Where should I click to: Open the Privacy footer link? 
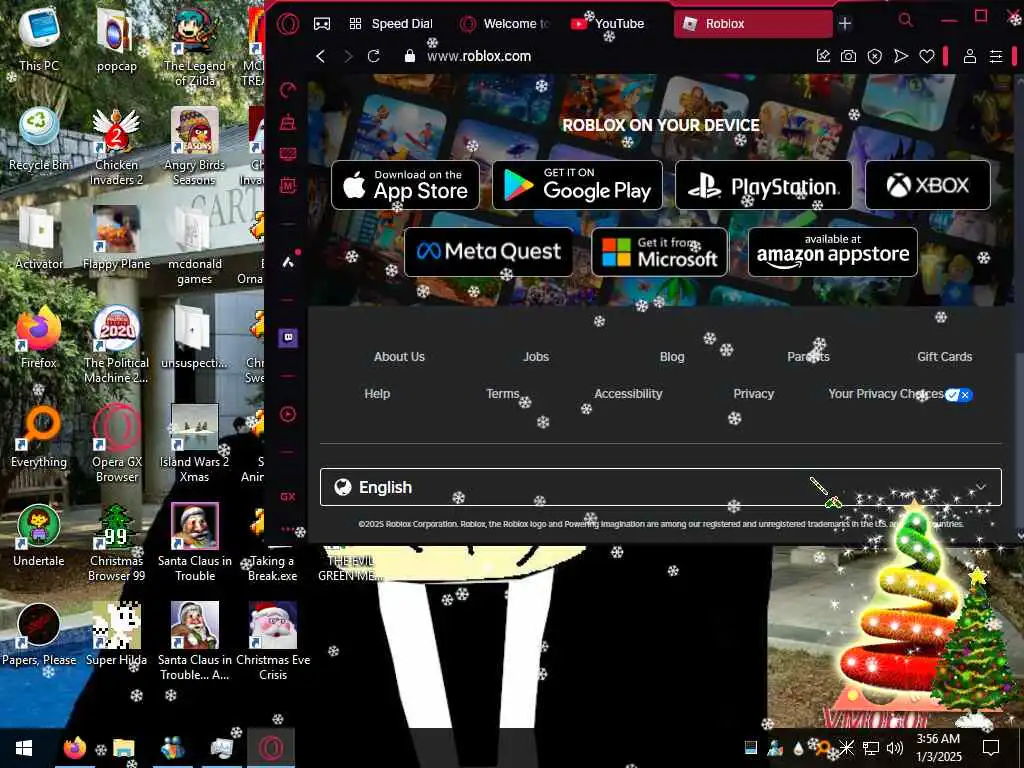pyautogui.click(x=754, y=394)
